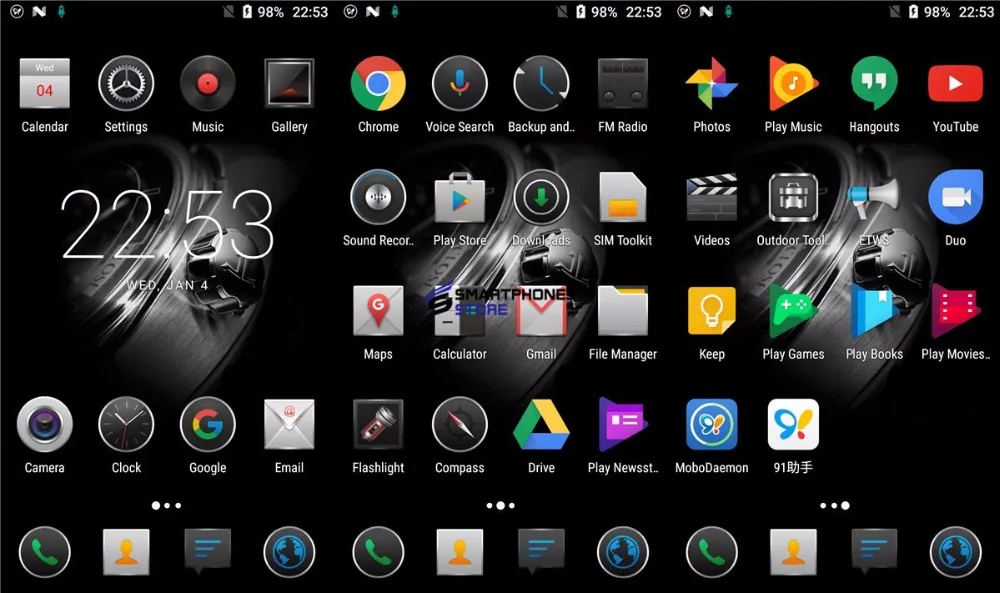Viewport: 1000px width, 593px height.
Task: Start Voice Search
Action: coord(460,84)
